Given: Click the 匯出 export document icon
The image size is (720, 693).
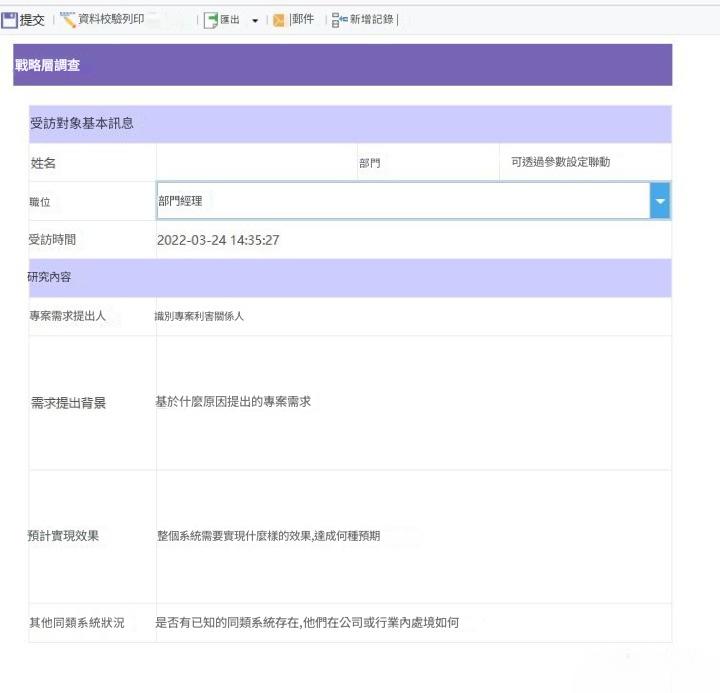Looking at the screenshot, I should point(211,20).
